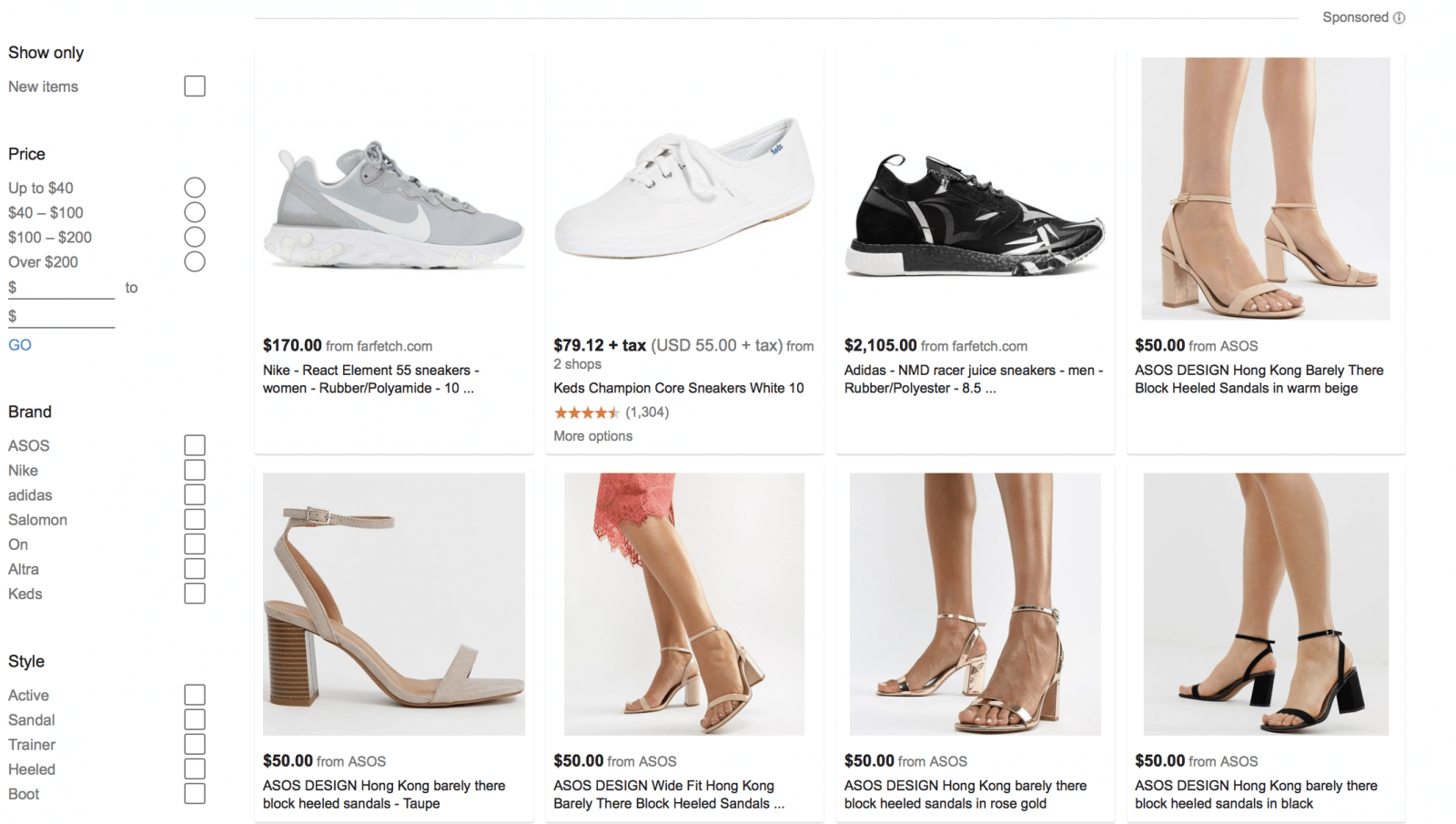Check the Sandal style checkbox

click(x=195, y=720)
